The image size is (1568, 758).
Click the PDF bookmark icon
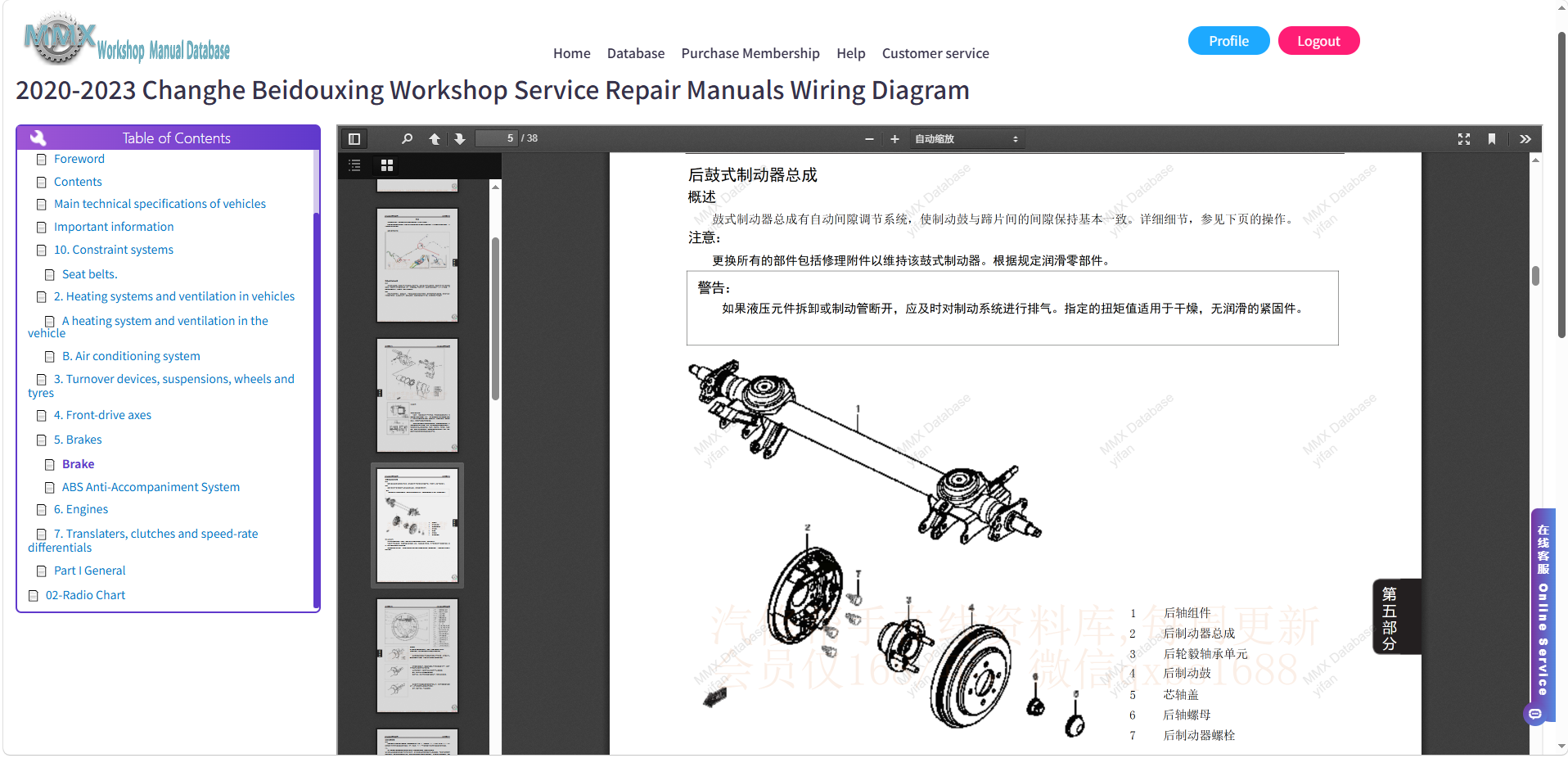(x=1492, y=139)
